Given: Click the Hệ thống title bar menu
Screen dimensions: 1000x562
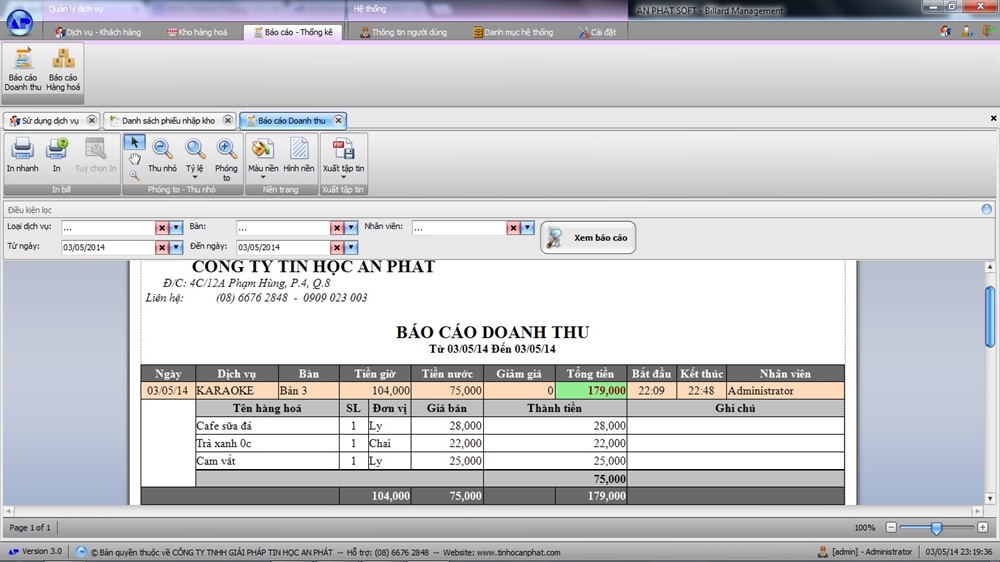Looking at the screenshot, I should pos(370,9).
